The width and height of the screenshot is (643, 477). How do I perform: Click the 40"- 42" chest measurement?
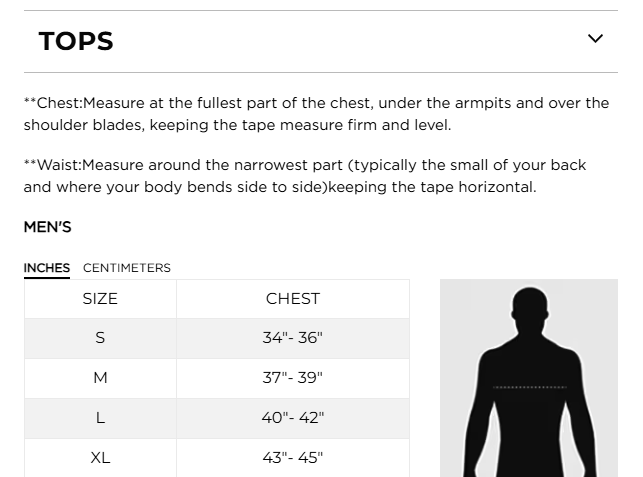point(293,418)
